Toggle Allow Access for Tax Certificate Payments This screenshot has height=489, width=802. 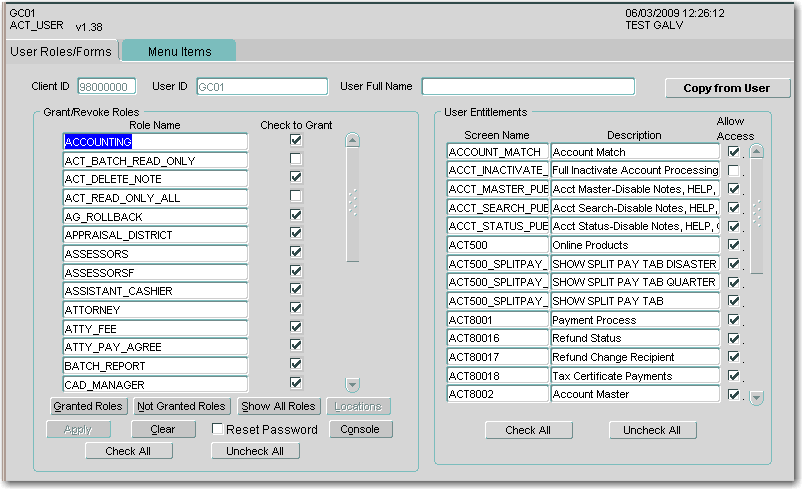pos(734,376)
